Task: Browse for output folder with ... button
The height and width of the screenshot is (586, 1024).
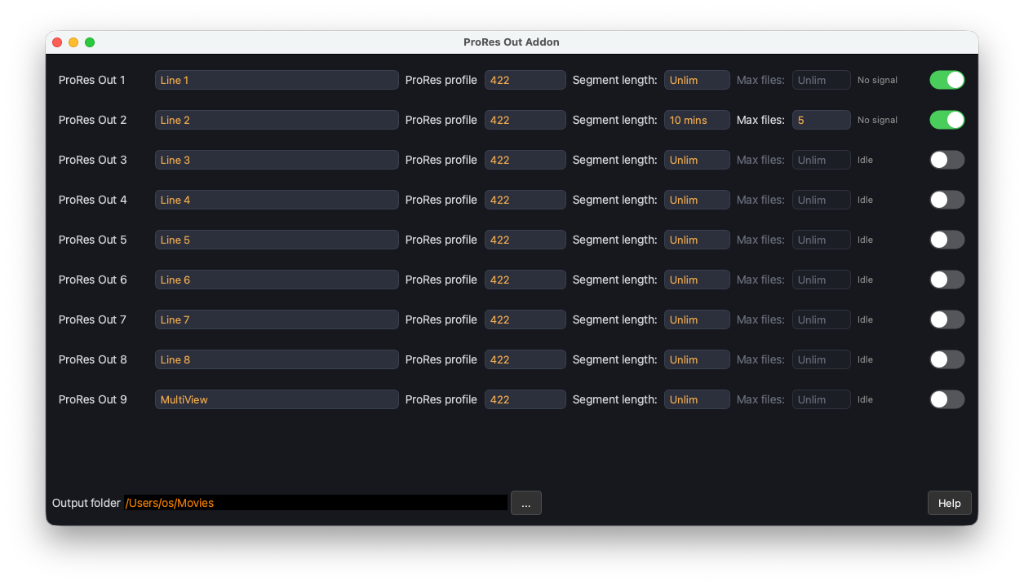Action: [x=526, y=503]
